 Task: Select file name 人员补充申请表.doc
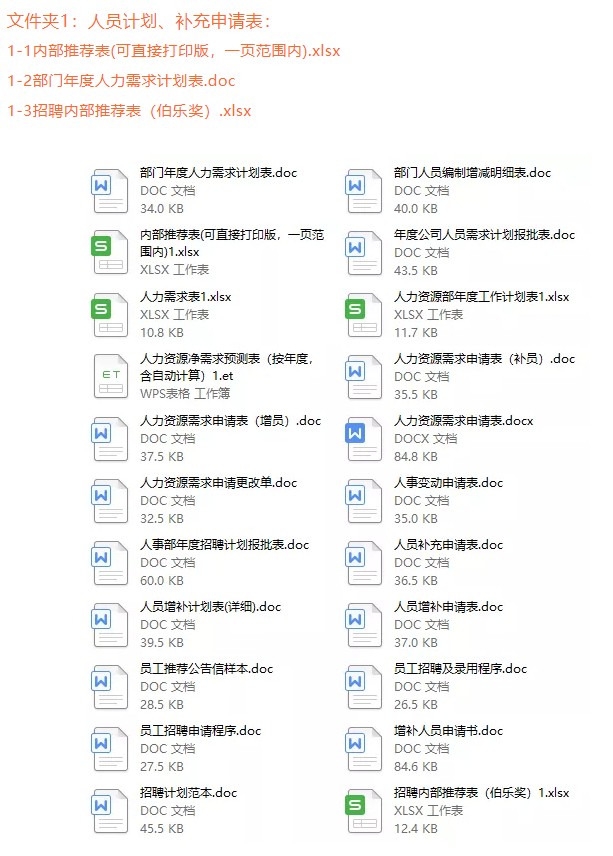click(x=449, y=544)
